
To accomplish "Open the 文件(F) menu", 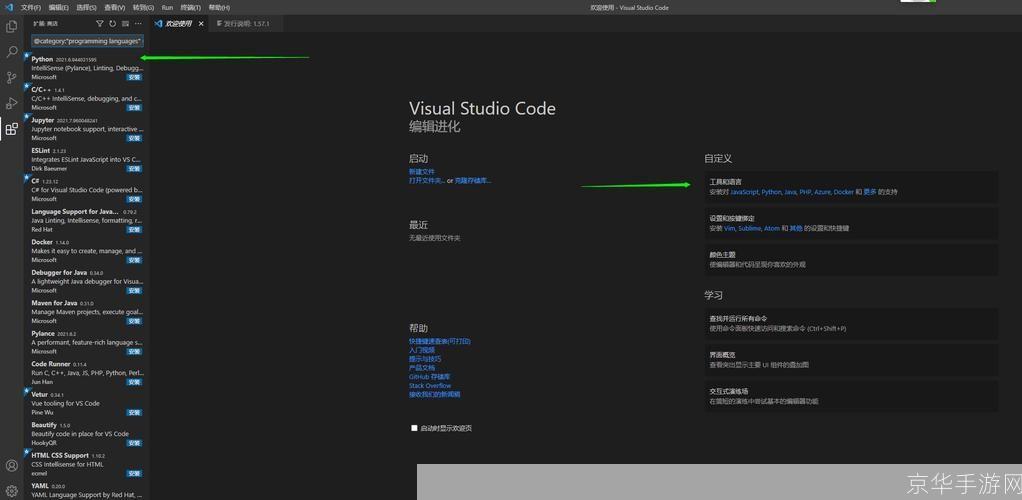I will 31,8.
